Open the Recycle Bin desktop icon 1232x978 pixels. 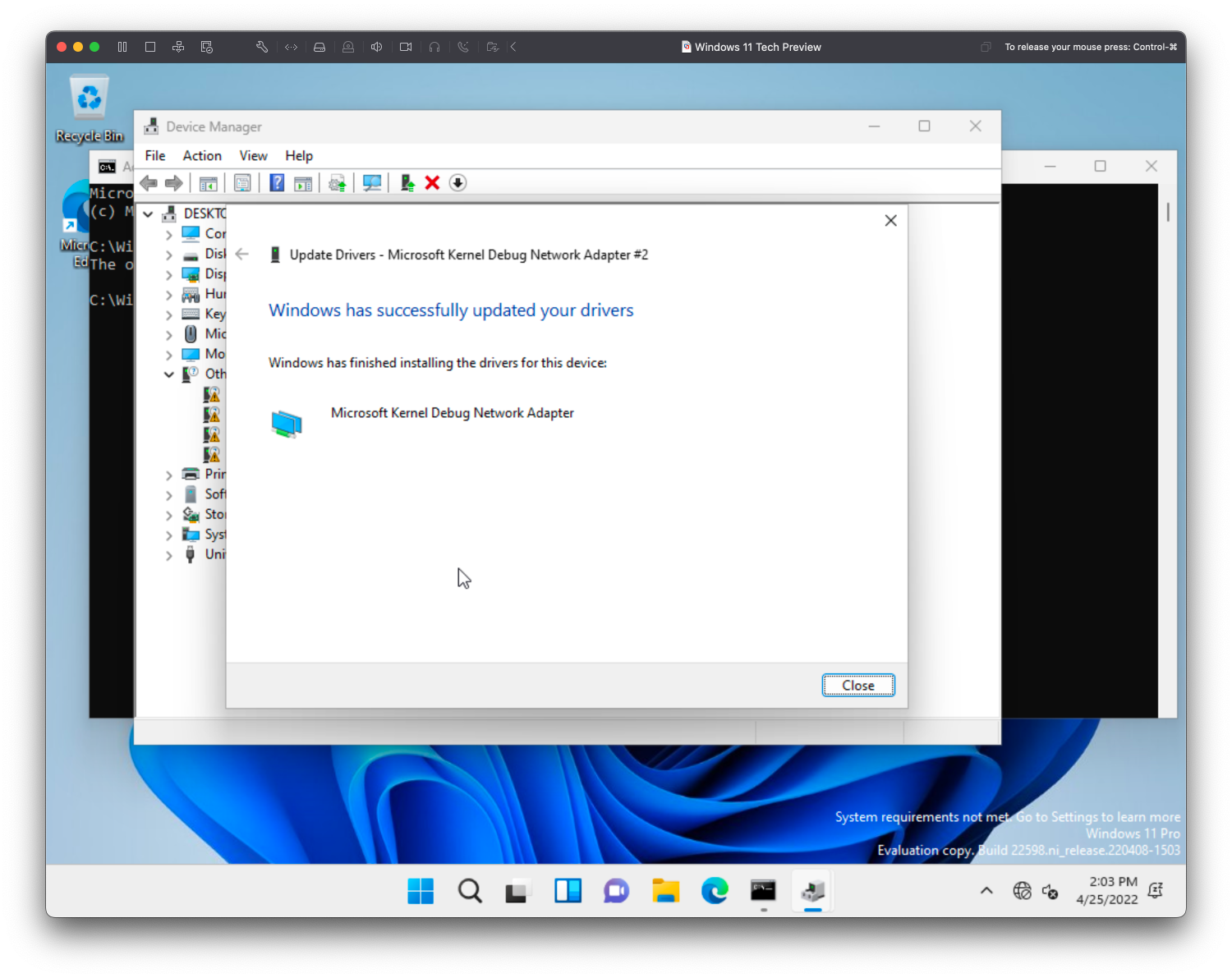[90, 108]
